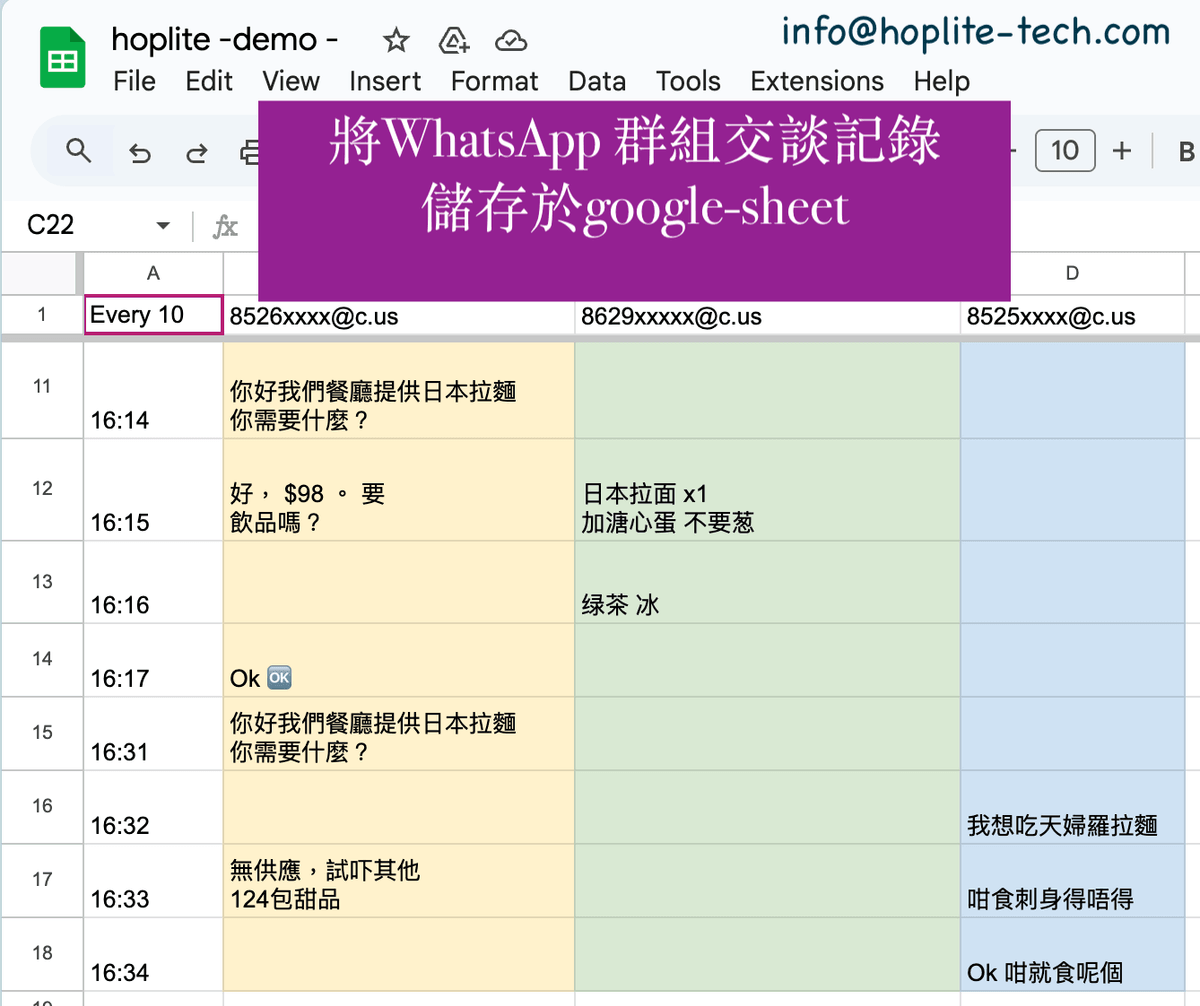Increase font size with plus button

click(x=1122, y=151)
